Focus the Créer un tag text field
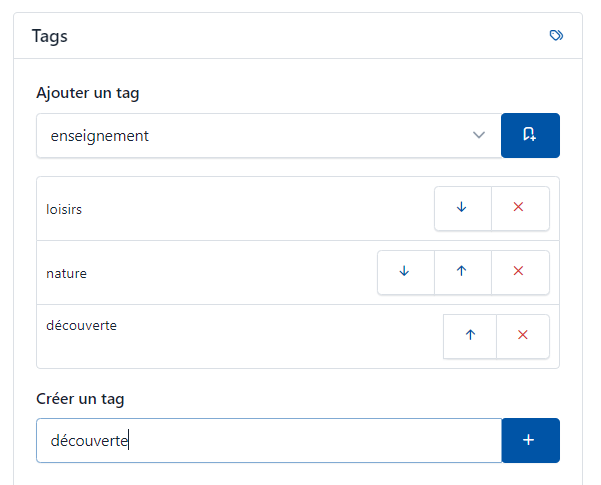This screenshot has height=485, width=601. 300,440
